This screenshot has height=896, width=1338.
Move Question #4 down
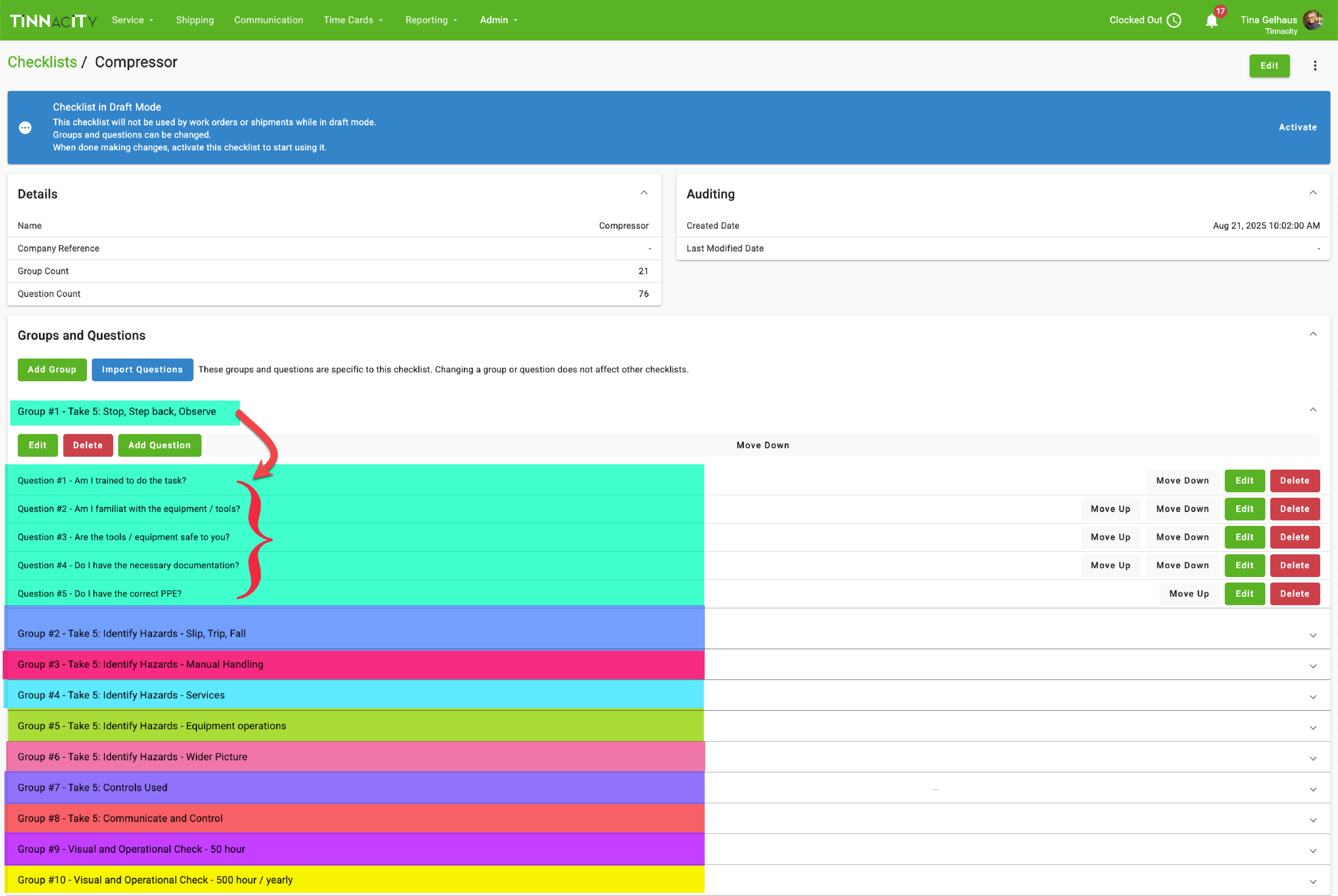pyautogui.click(x=1182, y=565)
